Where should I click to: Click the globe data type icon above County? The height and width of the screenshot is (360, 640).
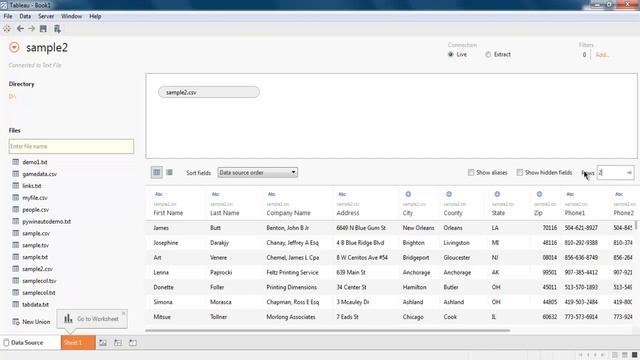tap(449, 194)
